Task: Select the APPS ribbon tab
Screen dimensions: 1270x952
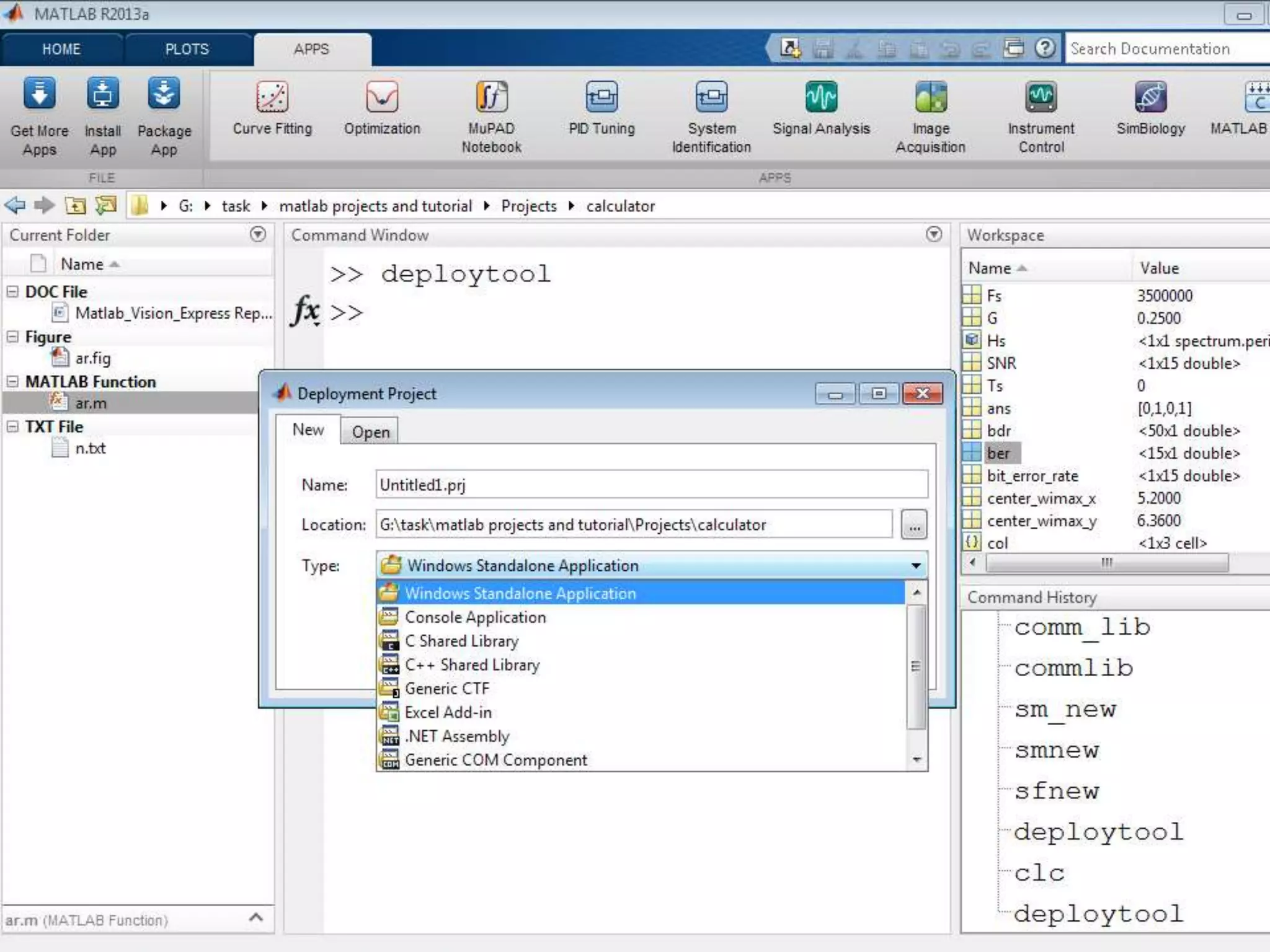Action: point(311,50)
